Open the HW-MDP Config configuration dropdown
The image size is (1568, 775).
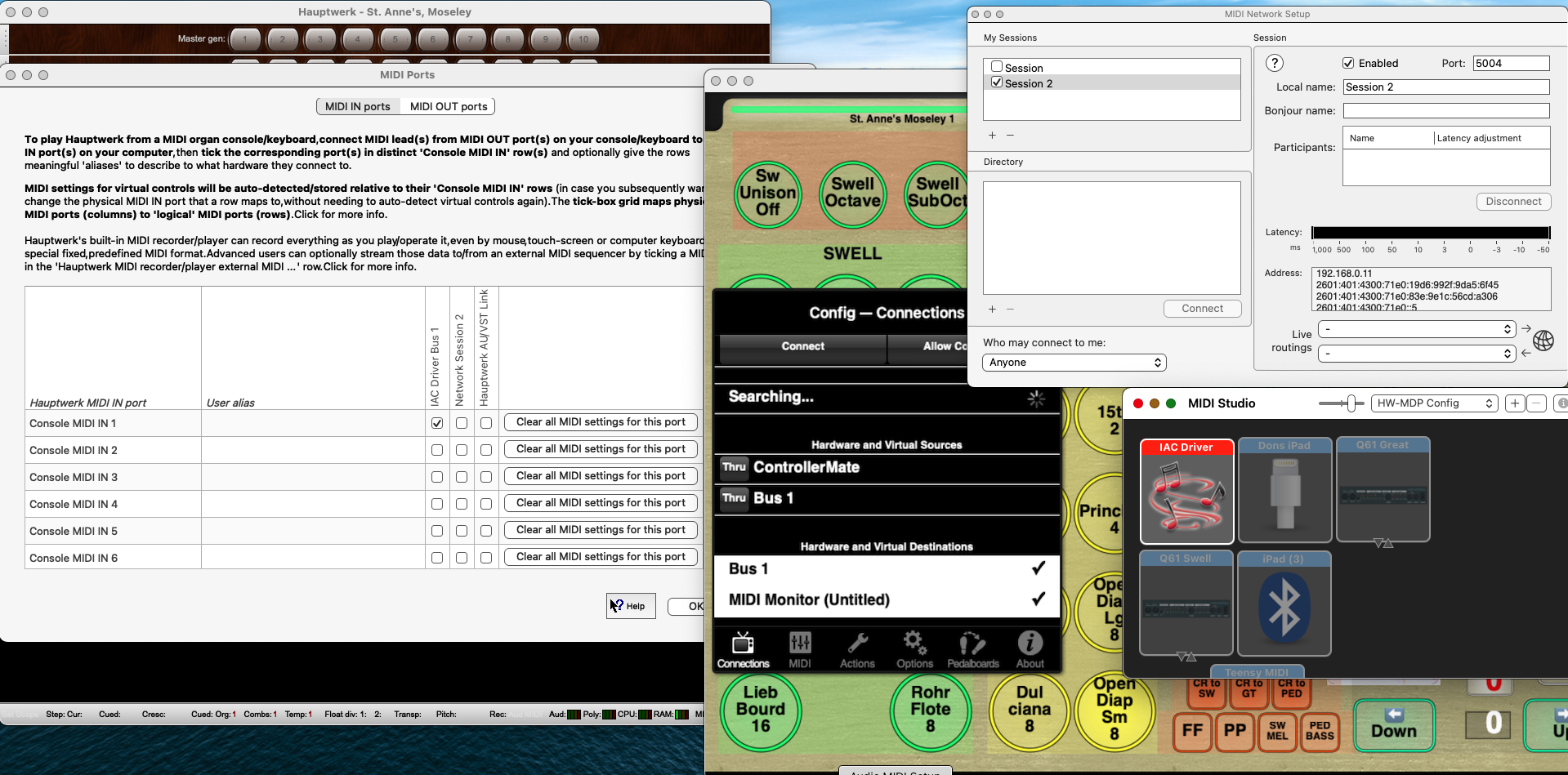point(1435,403)
